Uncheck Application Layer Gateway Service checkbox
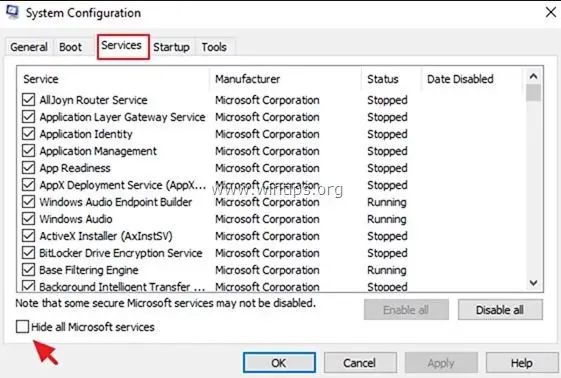 (28, 117)
